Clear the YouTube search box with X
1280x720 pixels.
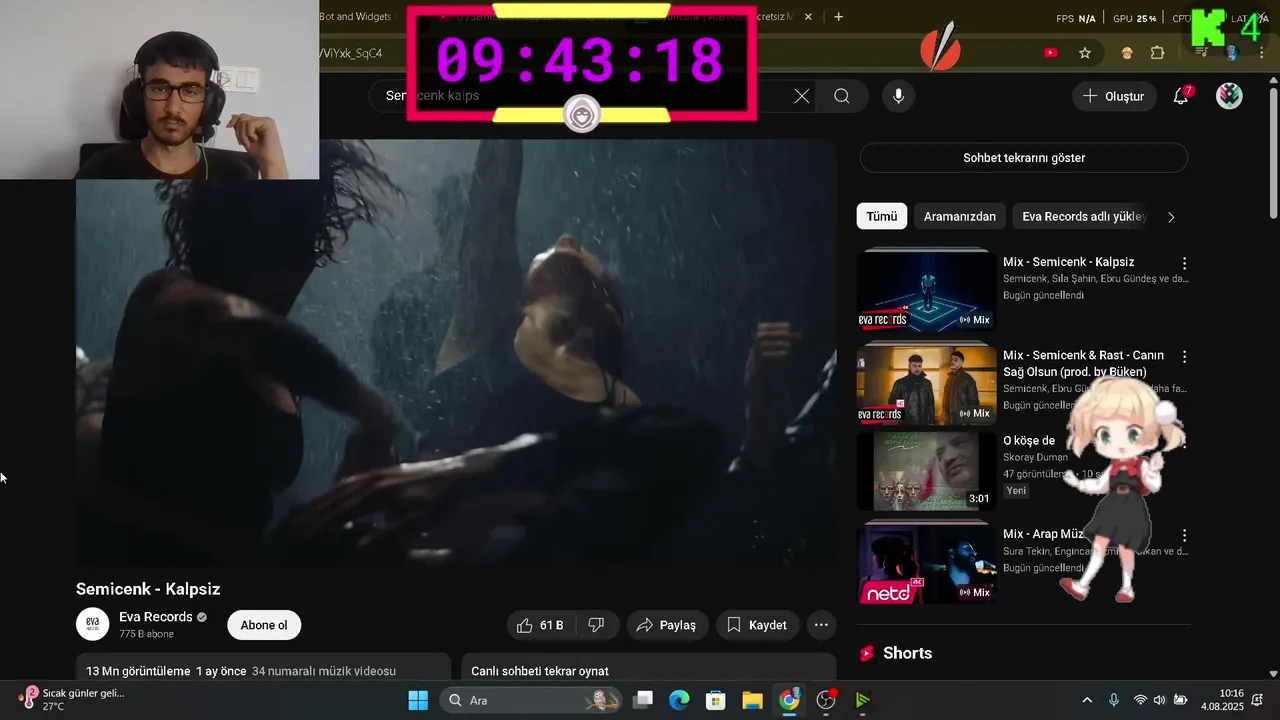802,96
